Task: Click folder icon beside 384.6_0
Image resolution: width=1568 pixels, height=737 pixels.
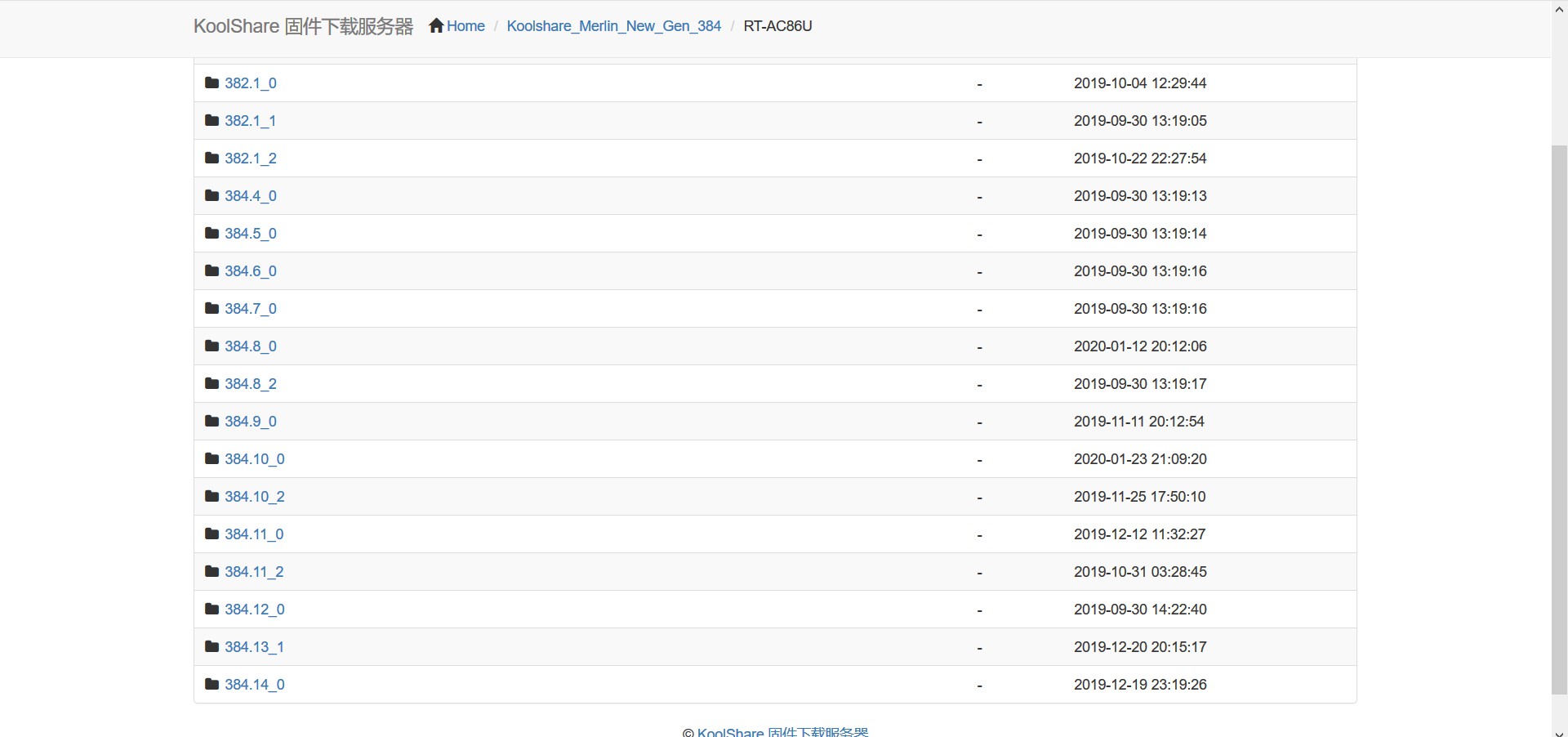Action: (x=212, y=270)
